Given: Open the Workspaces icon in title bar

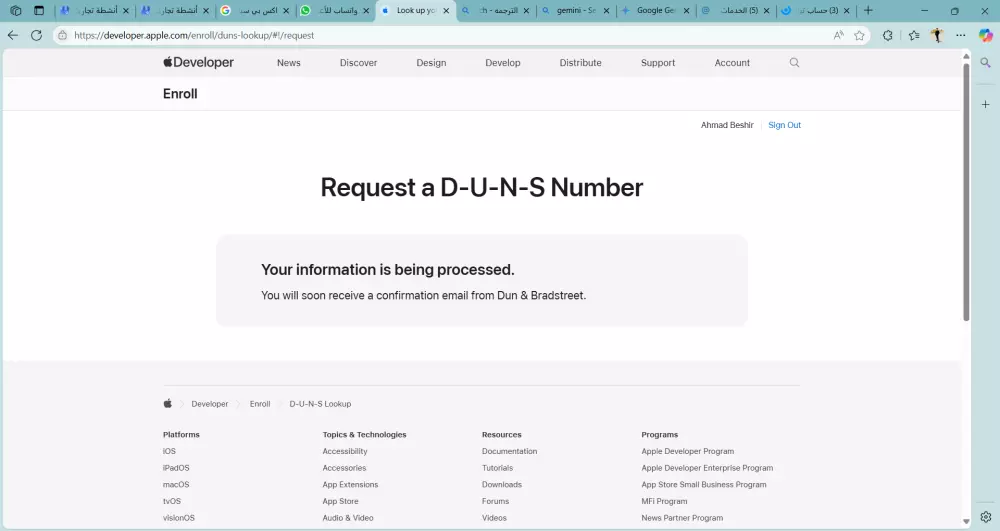Looking at the screenshot, I should point(16,10).
